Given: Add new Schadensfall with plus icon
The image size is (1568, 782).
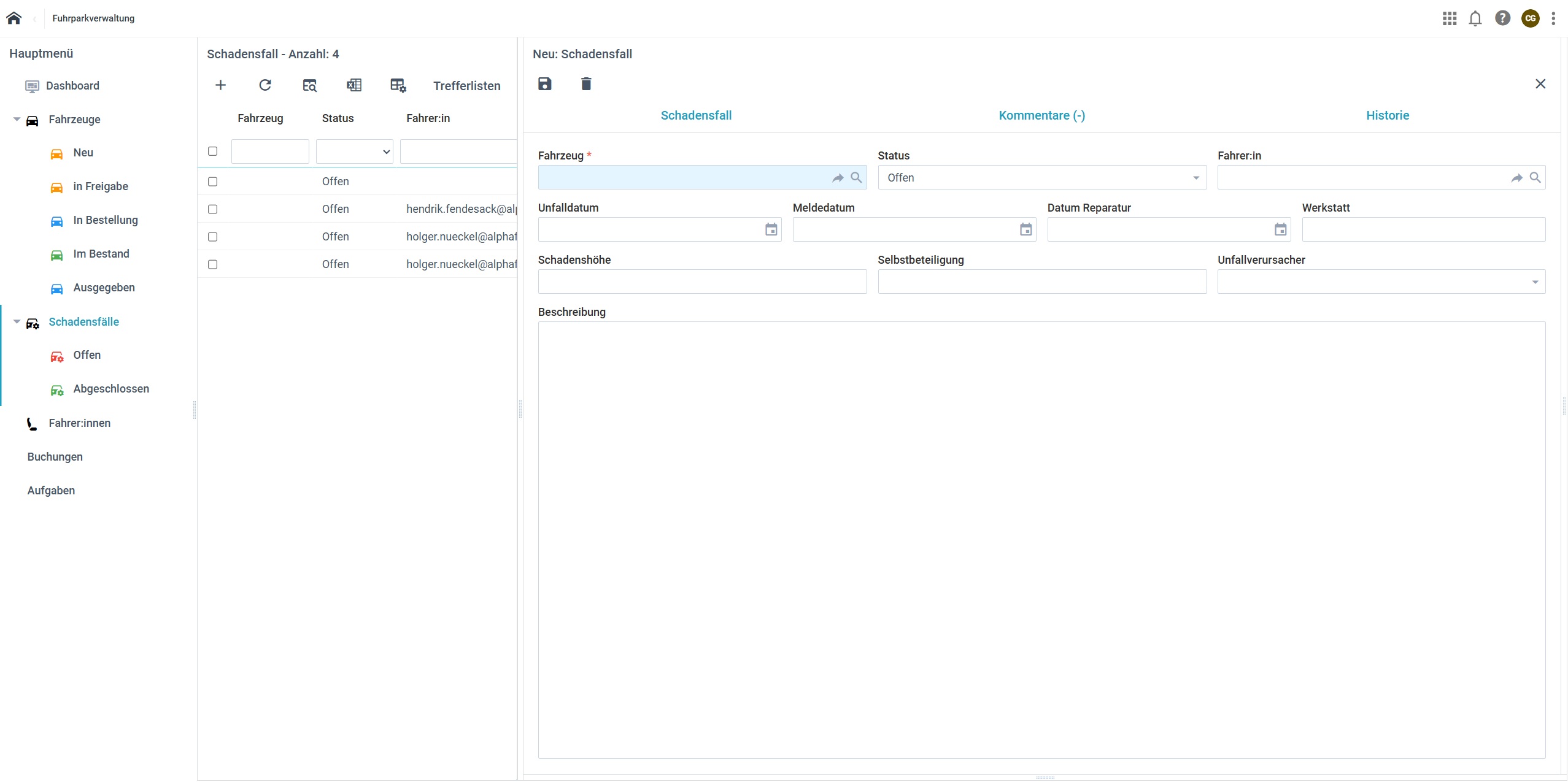Looking at the screenshot, I should tap(220, 85).
